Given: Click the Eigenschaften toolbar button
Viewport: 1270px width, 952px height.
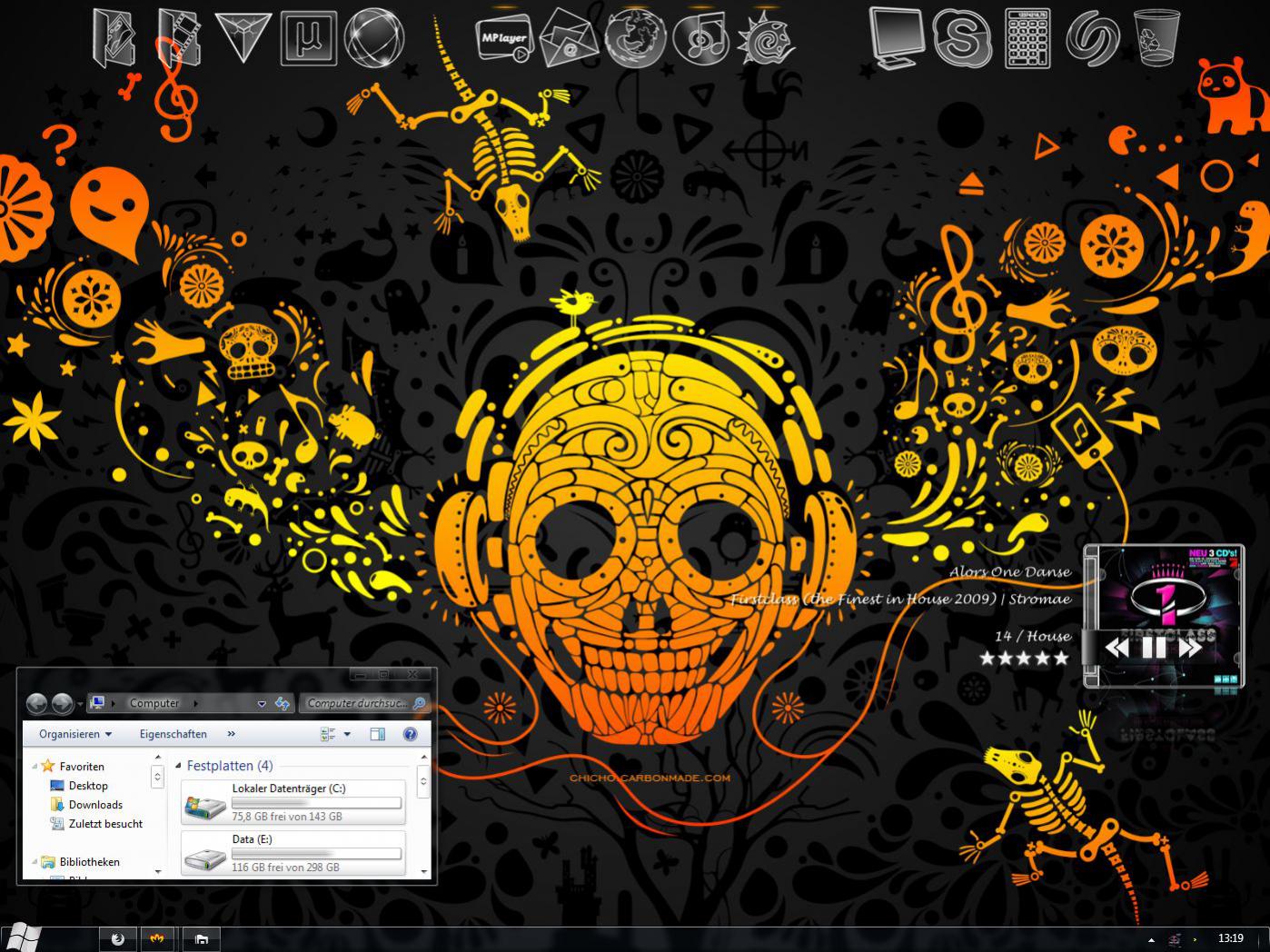Looking at the screenshot, I should click(173, 734).
